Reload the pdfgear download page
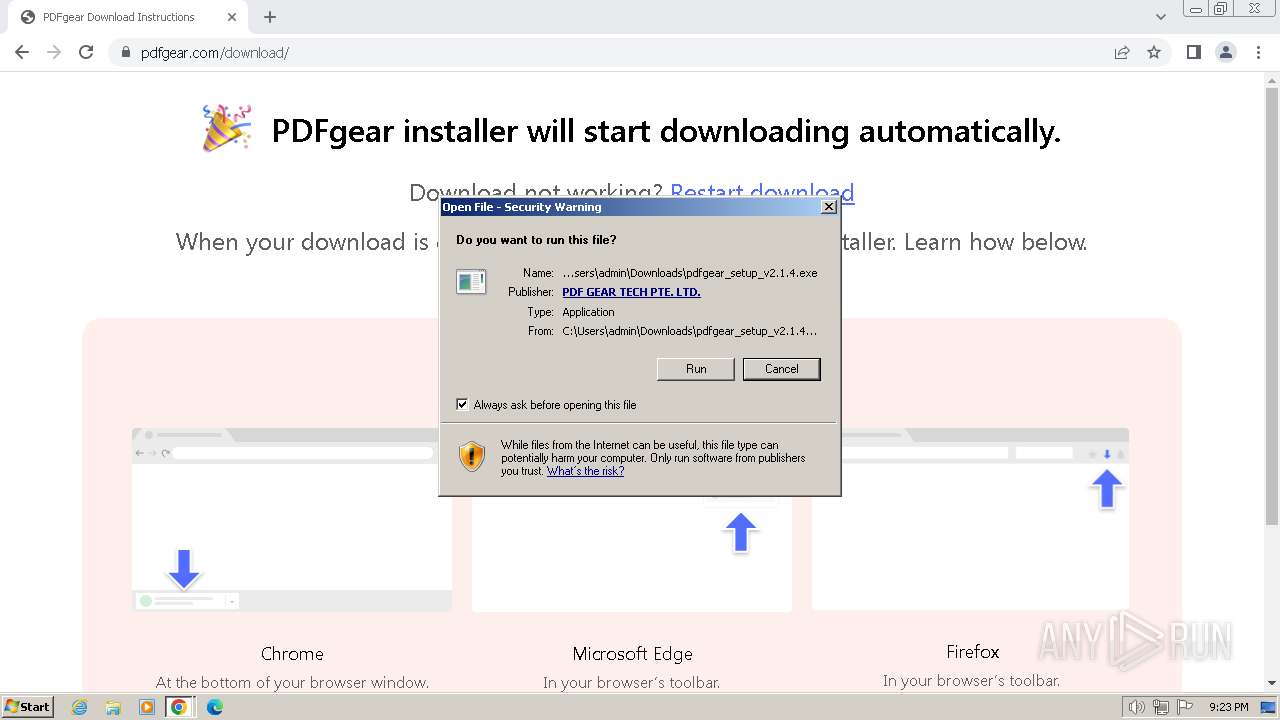The image size is (1280, 720). point(86,52)
